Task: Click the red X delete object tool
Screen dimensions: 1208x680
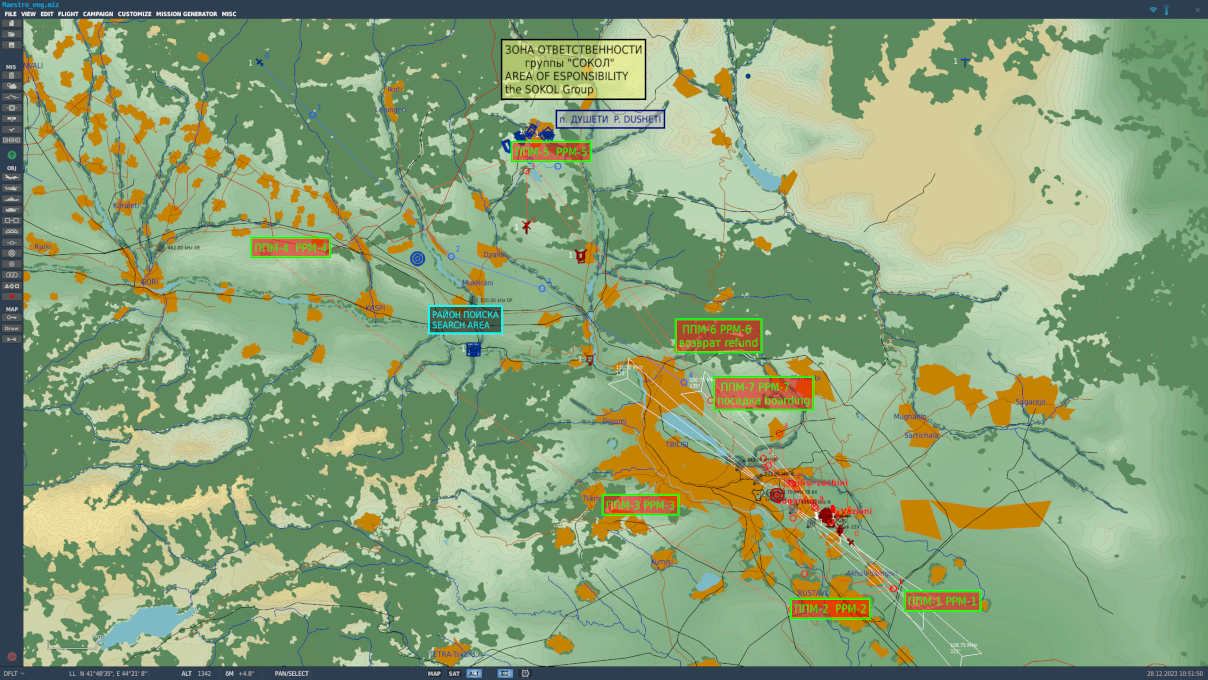Action: click(12, 297)
